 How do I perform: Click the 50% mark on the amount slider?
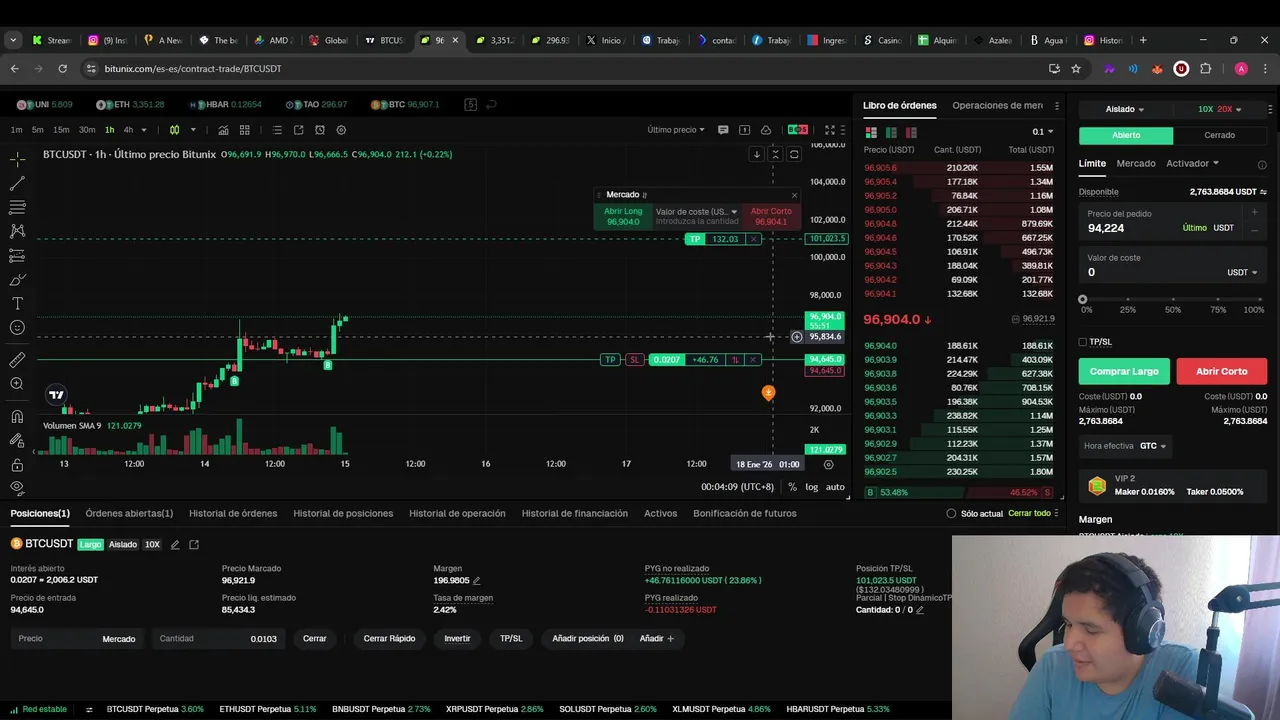tap(1173, 299)
